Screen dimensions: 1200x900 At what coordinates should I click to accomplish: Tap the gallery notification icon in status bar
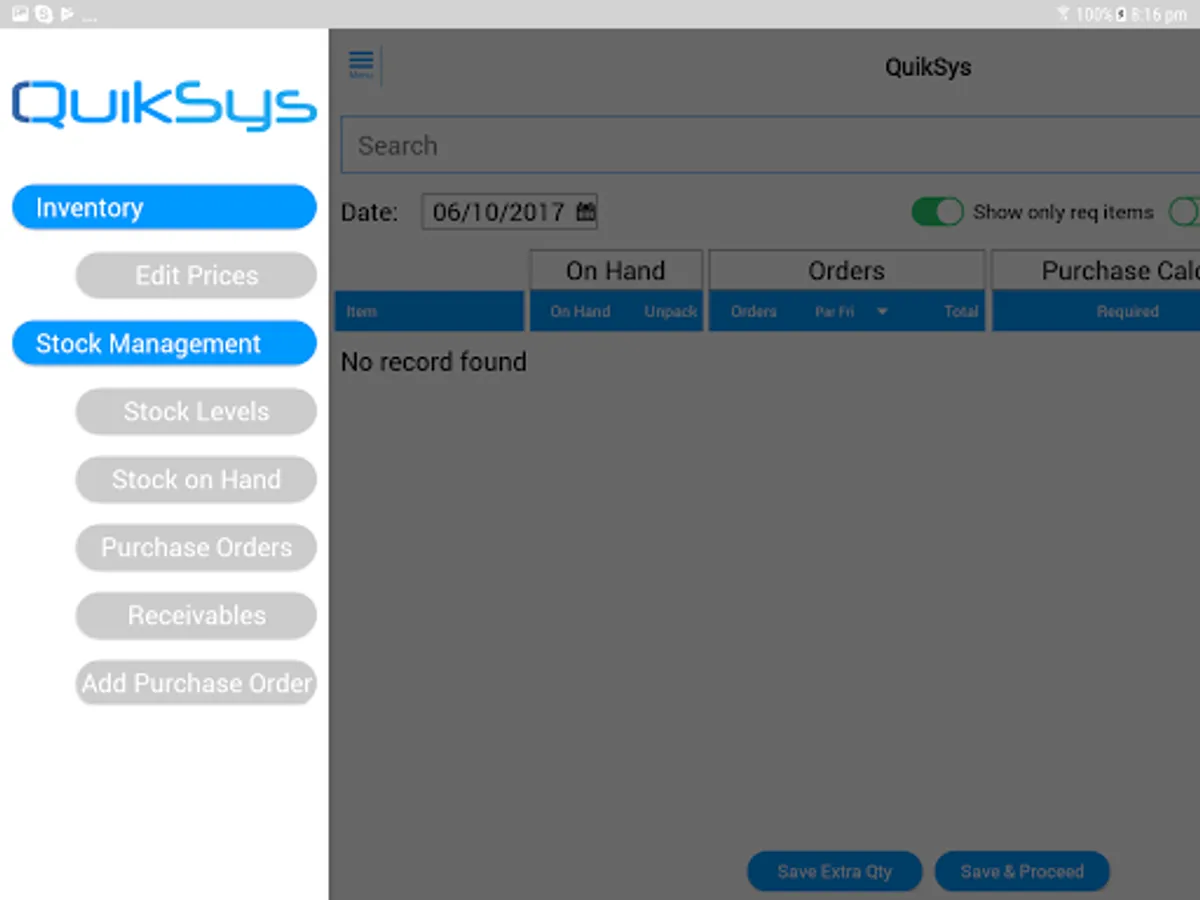pos(20,14)
